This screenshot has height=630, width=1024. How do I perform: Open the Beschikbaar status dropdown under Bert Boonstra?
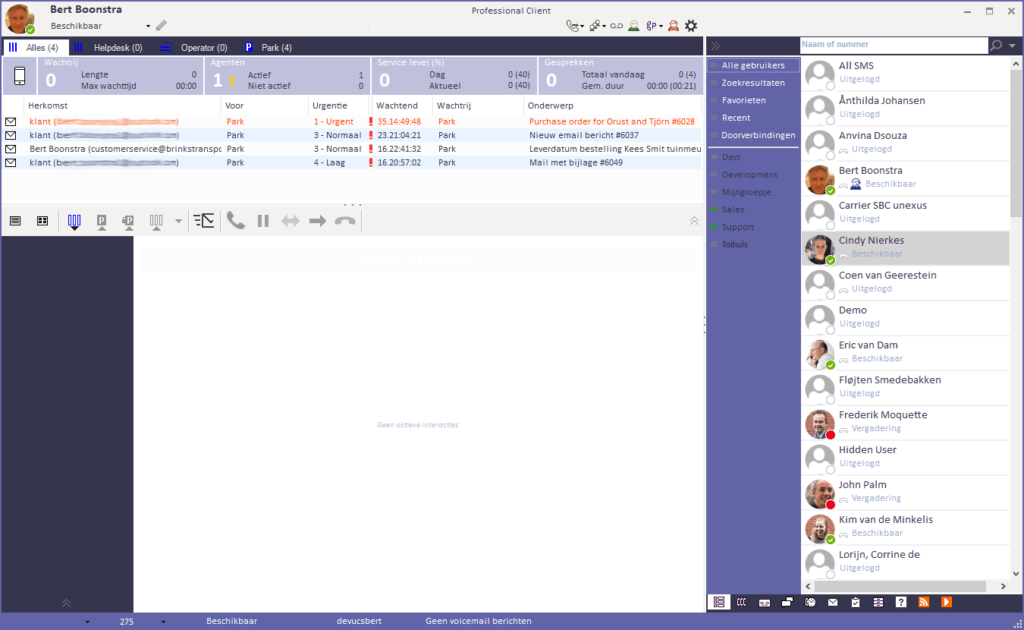click(100, 26)
